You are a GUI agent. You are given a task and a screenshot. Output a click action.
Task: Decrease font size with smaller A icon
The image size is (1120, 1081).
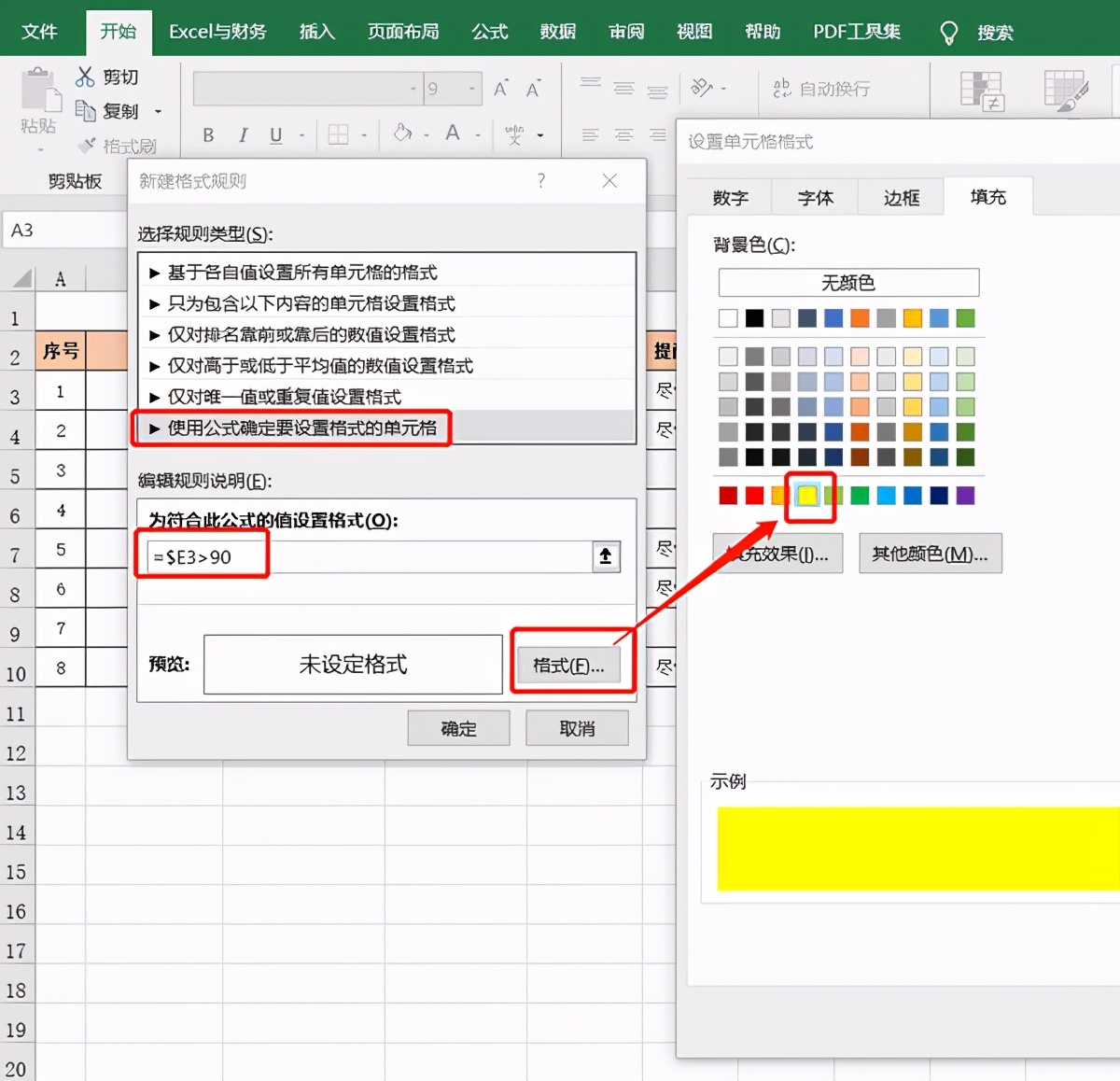(533, 89)
